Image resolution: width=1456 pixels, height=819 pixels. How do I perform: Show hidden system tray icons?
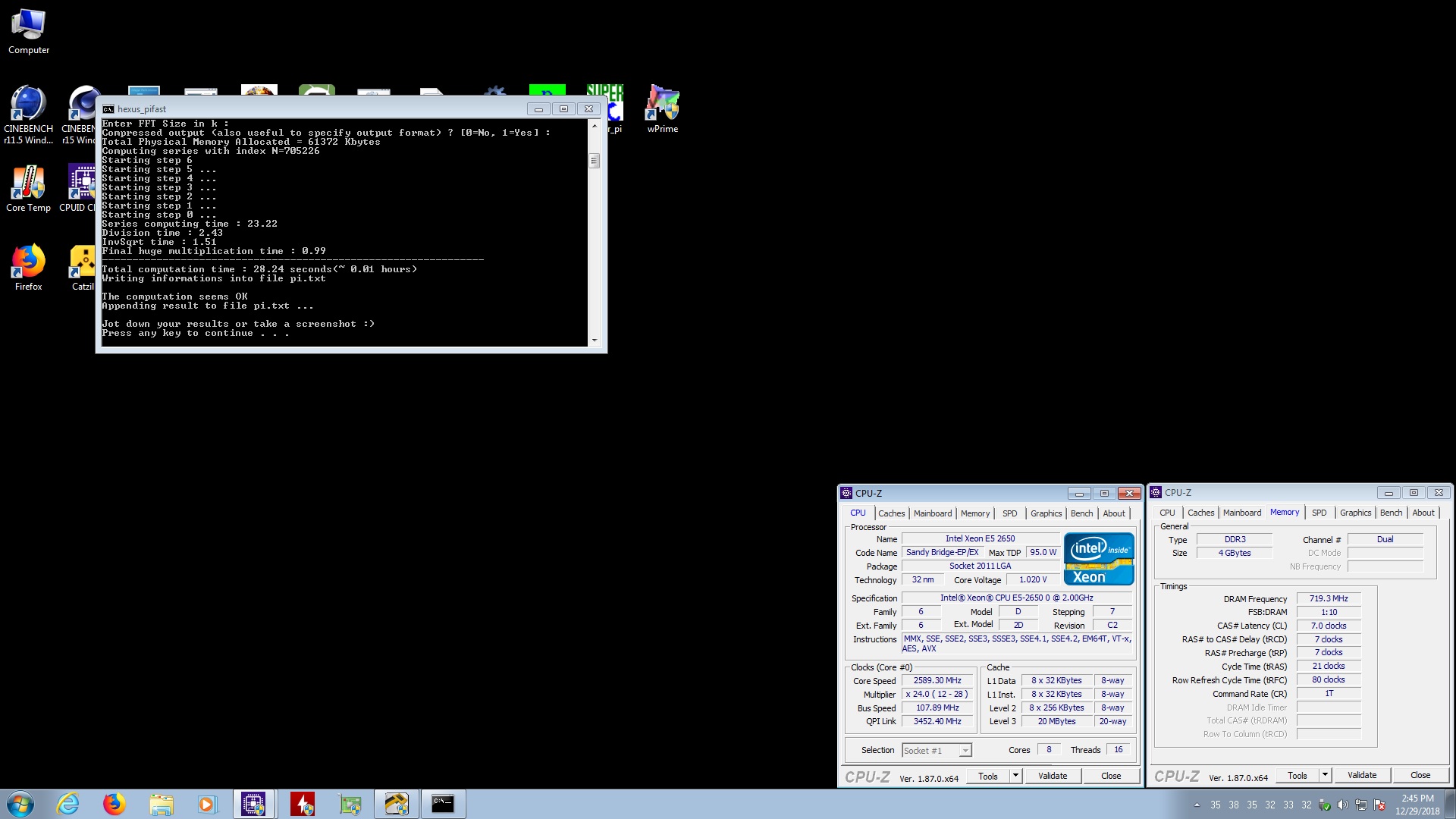coord(1197,805)
